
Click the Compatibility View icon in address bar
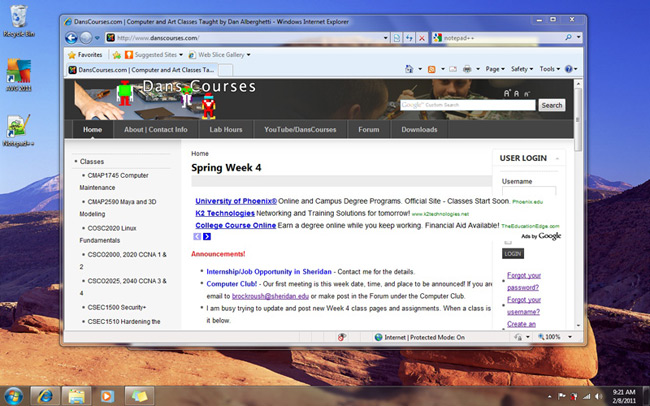coord(397,38)
